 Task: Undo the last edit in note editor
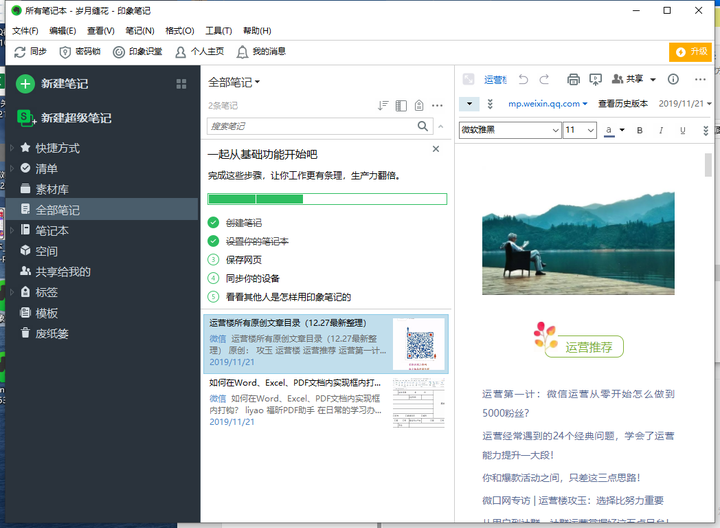click(523, 79)
